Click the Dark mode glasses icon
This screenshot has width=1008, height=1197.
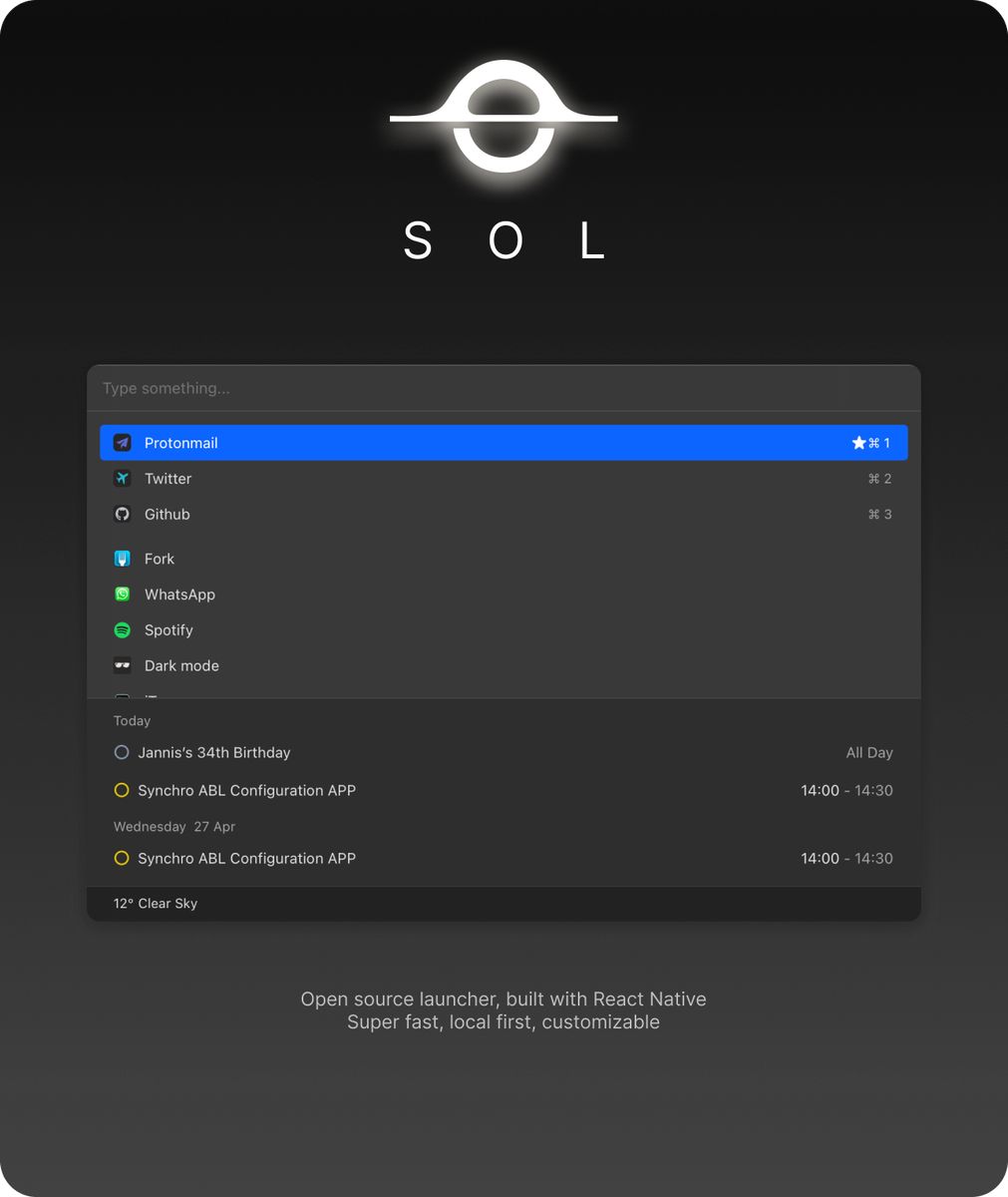[122, 665]
